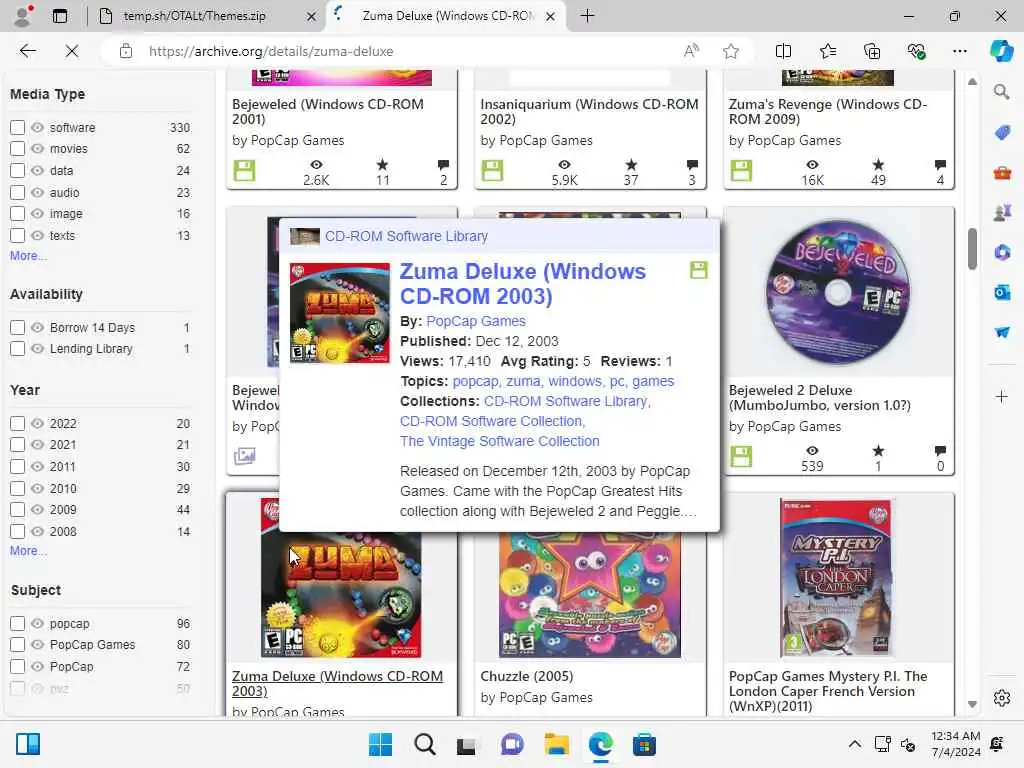Image resolution: width=1024 pixels, height=768 pixels.
Task: Click the Bejeweled disc thumbnail
Action: click(x=839, y=291)
